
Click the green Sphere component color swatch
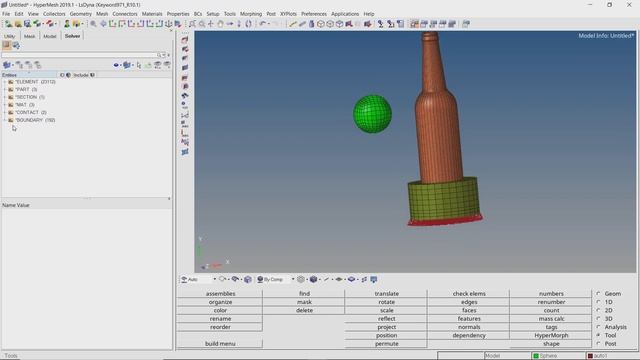tap(536, 356)
